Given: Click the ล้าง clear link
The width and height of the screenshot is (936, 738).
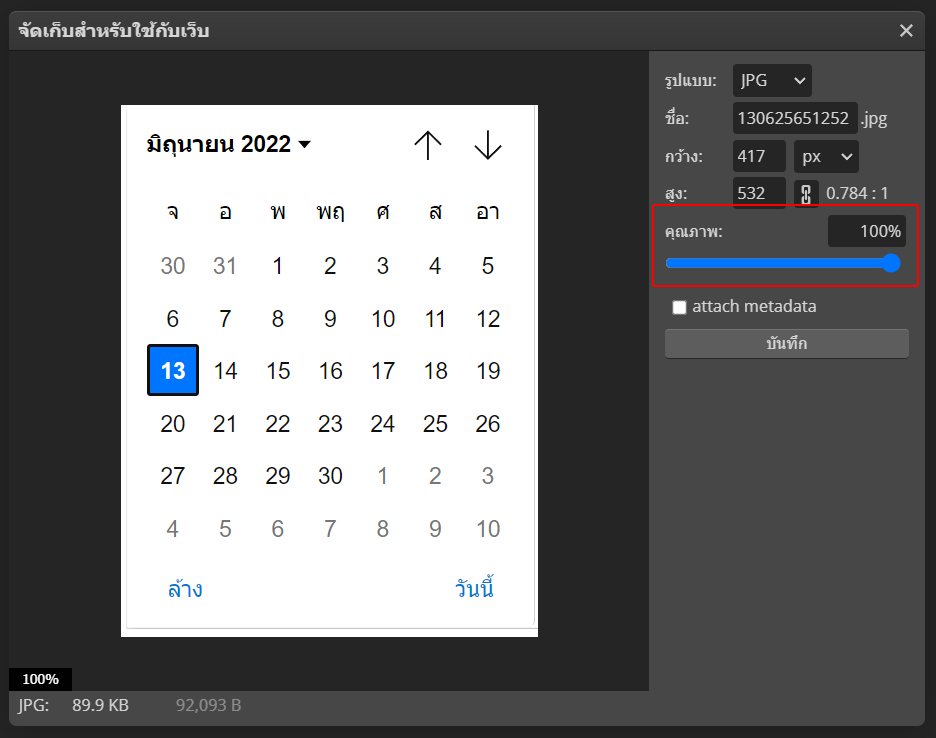Looking at the screenshot, I should 185,589.
